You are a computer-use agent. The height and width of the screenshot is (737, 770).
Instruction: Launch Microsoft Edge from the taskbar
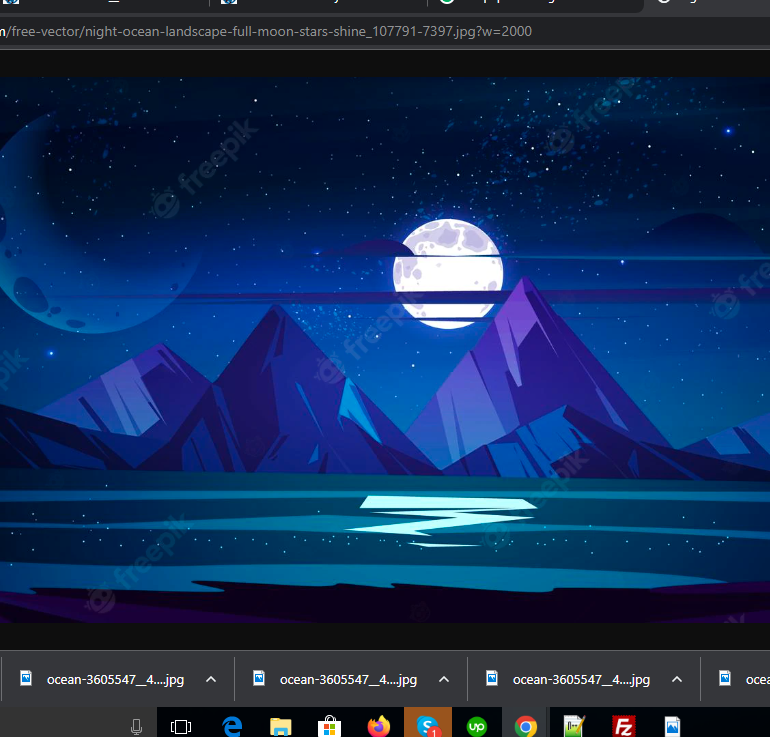coord(232,726)
